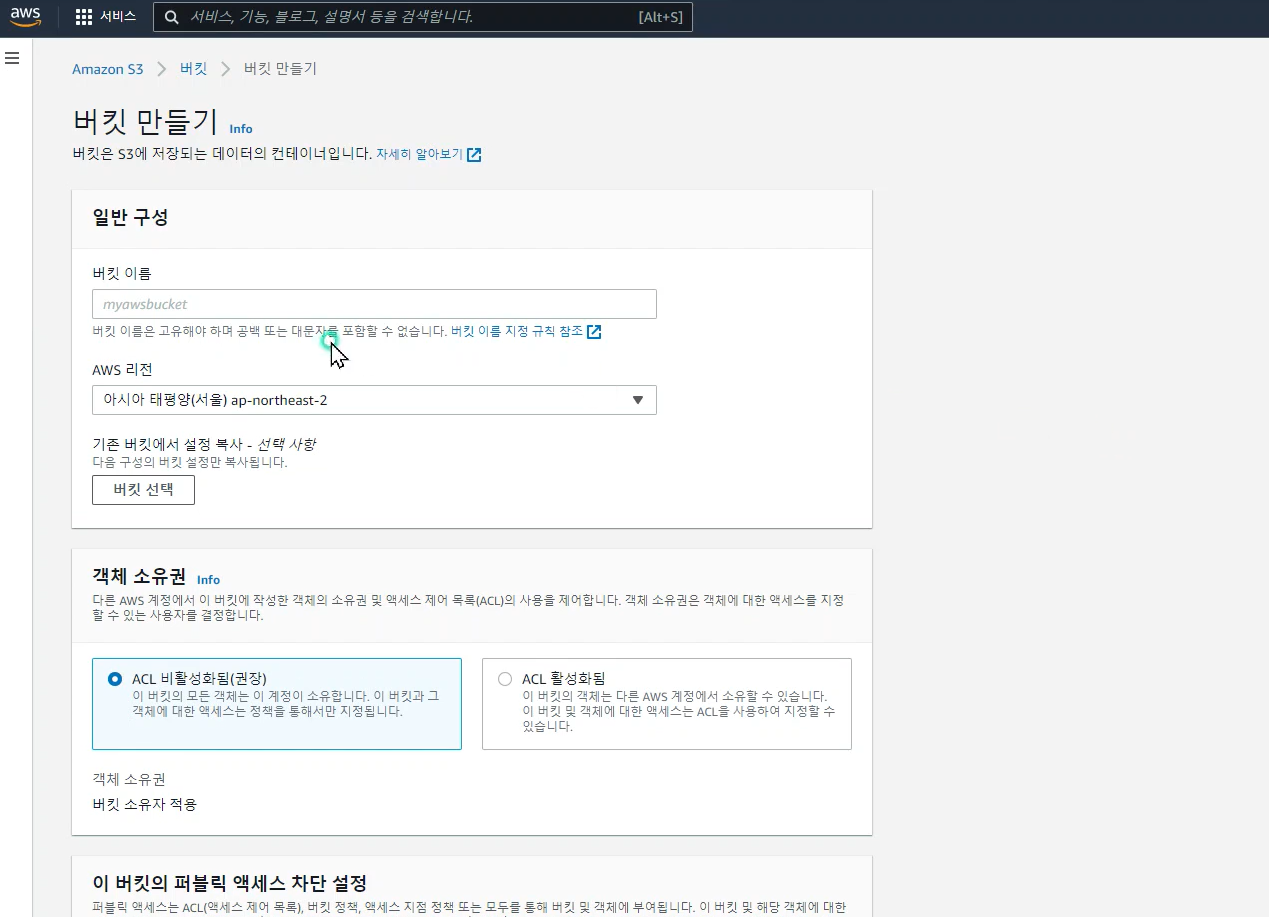Go to 버킷 breadcrumb link

point(193,69)
